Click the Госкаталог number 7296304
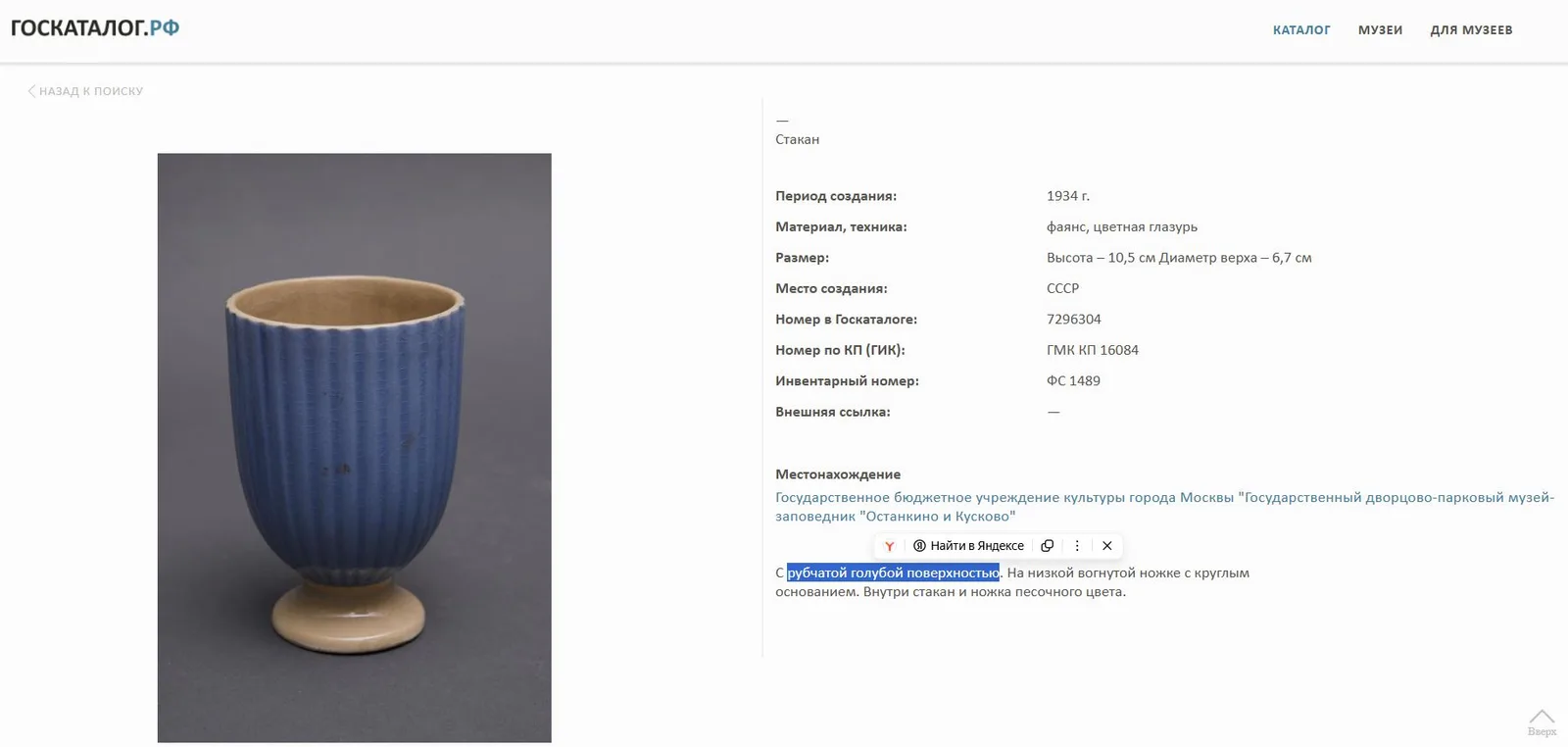This screenshot has width=1568, height=747. 1073,320
